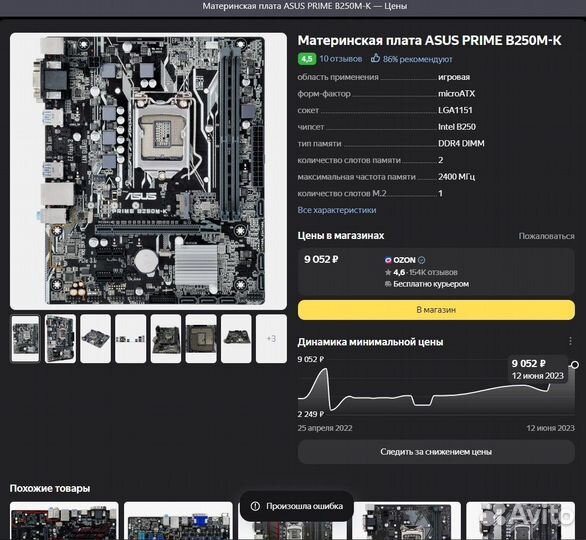Click the green 4,5 rating badge
The height and width of the screenshot is (540, 586).
click(307, 59)
